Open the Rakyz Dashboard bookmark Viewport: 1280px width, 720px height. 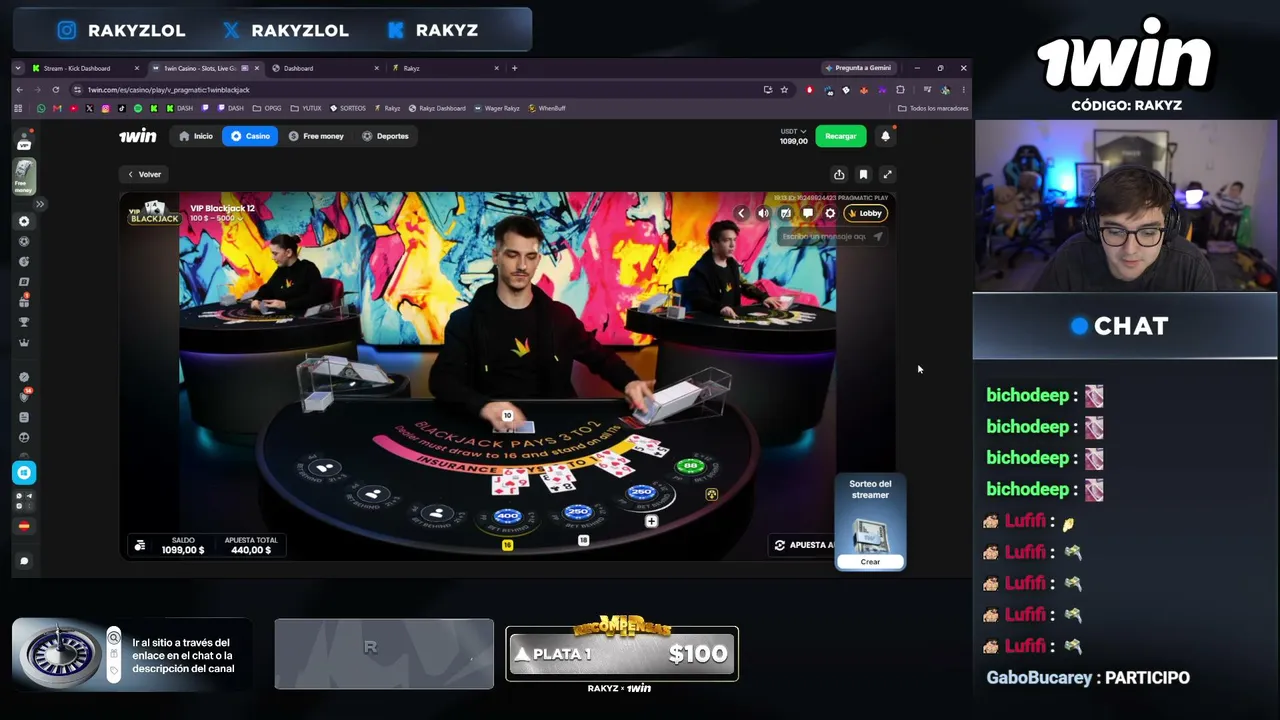[437, 108]
